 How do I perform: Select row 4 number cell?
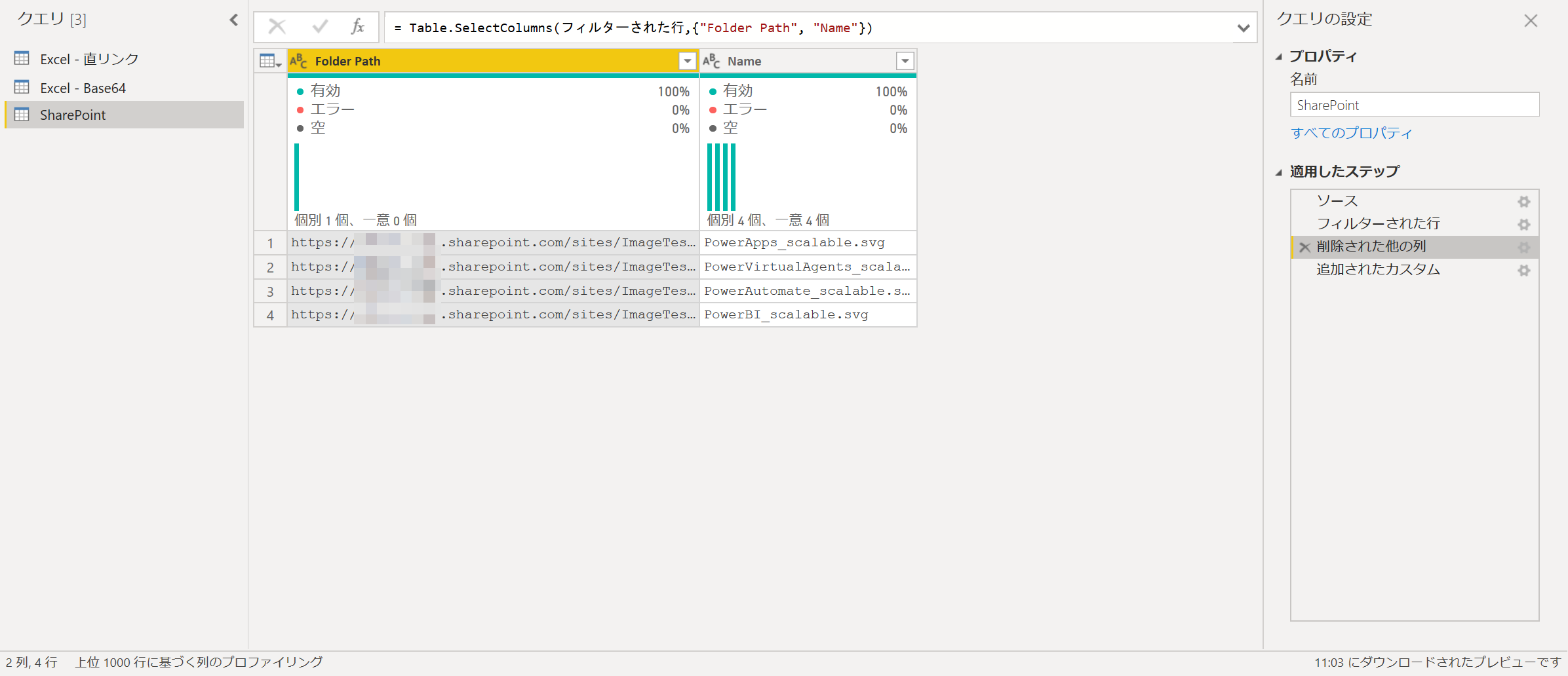point(270,315)
